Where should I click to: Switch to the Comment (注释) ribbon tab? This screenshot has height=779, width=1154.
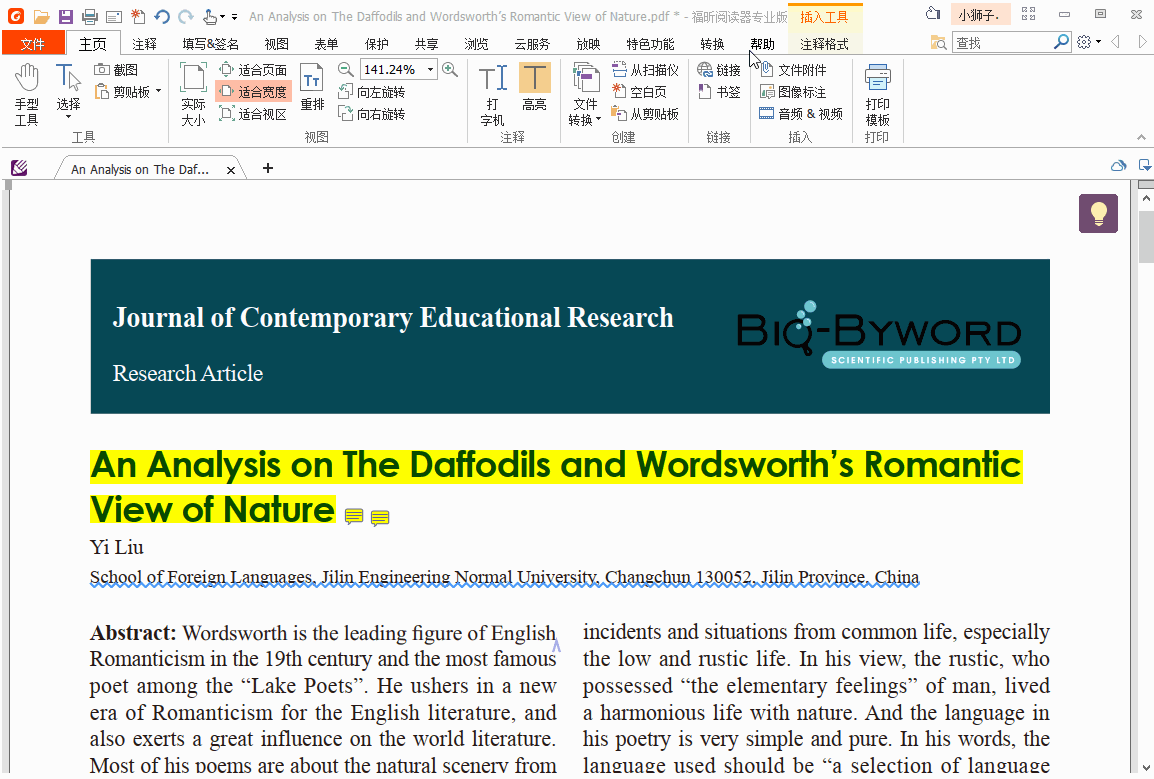coord(145,44)
